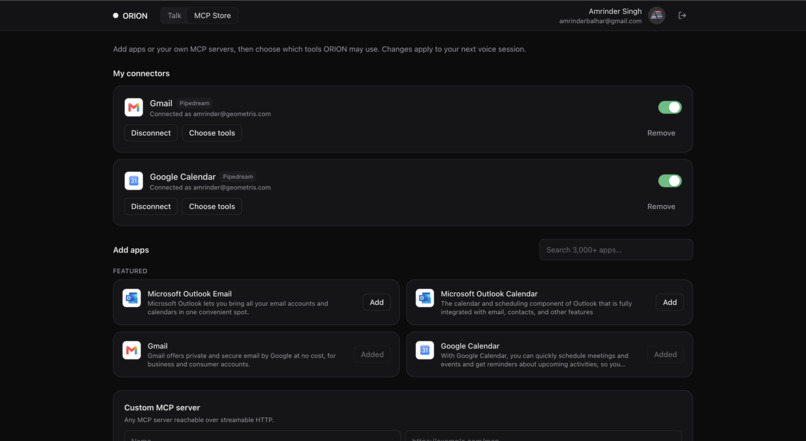Screen dimensions: 806x441
Task: Click the Google Calendar connector's connected-as text
Action: (x=210, y=188)
